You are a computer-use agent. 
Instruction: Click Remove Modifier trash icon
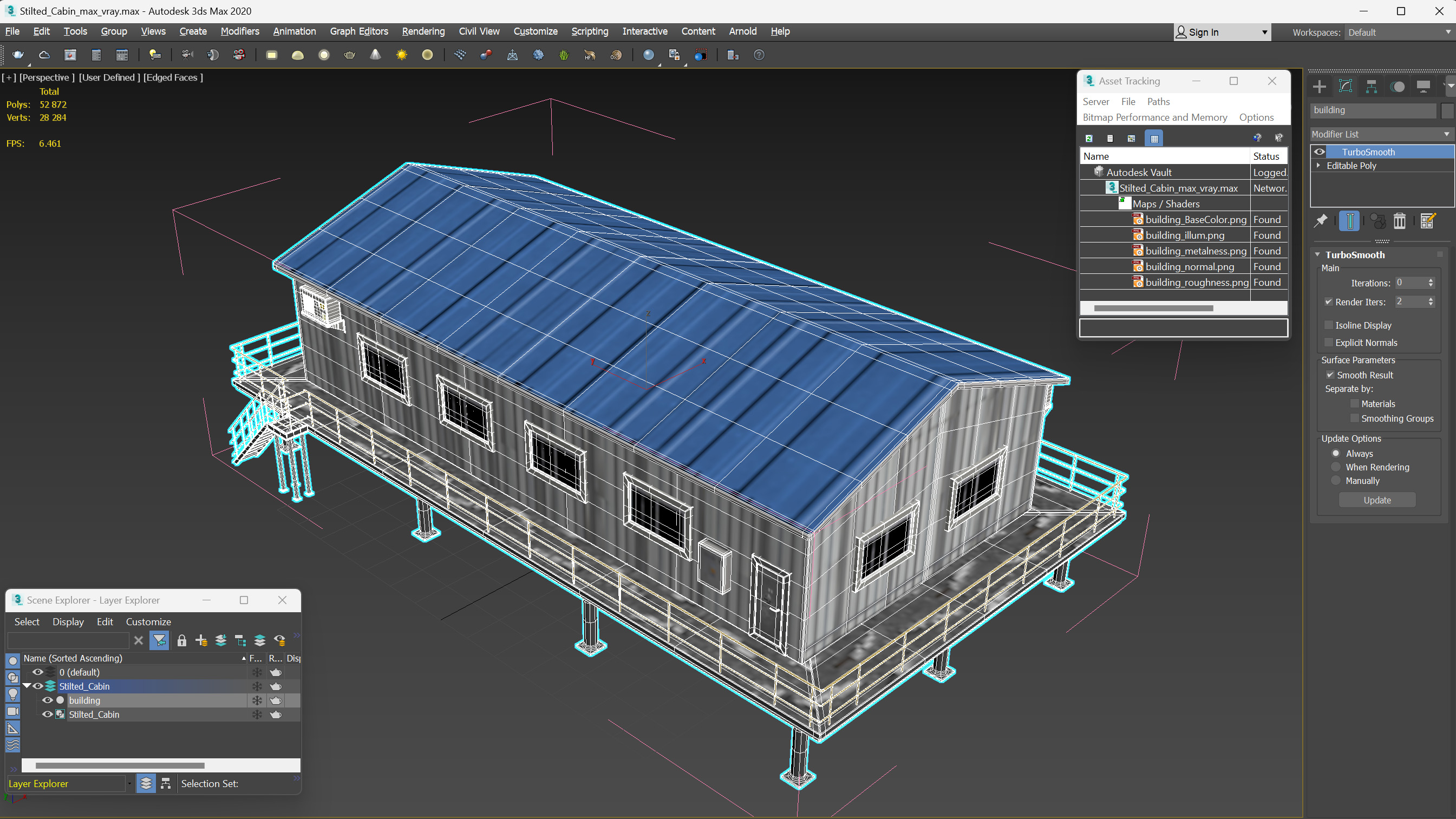pos(1400,221)
